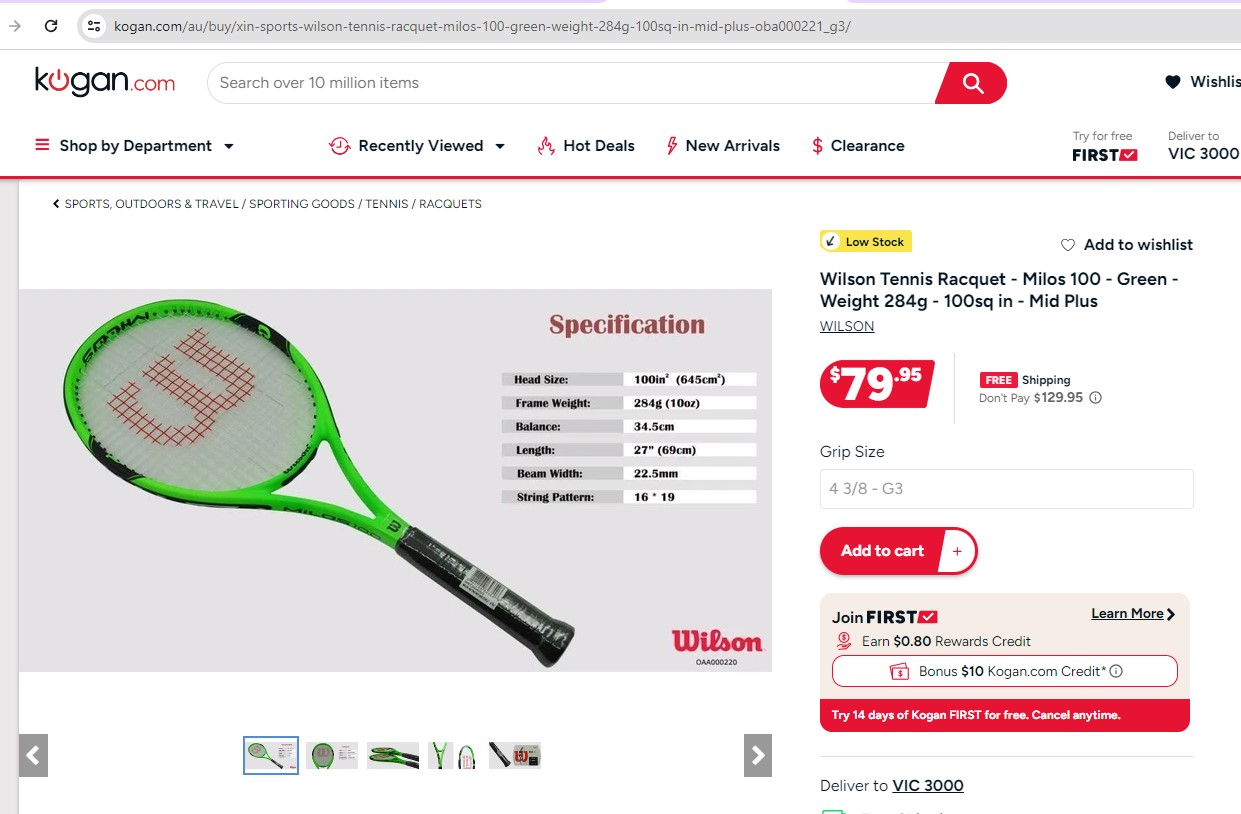Show the next product image with right arrow
The image size is (1241, 814).
(758, 755)
